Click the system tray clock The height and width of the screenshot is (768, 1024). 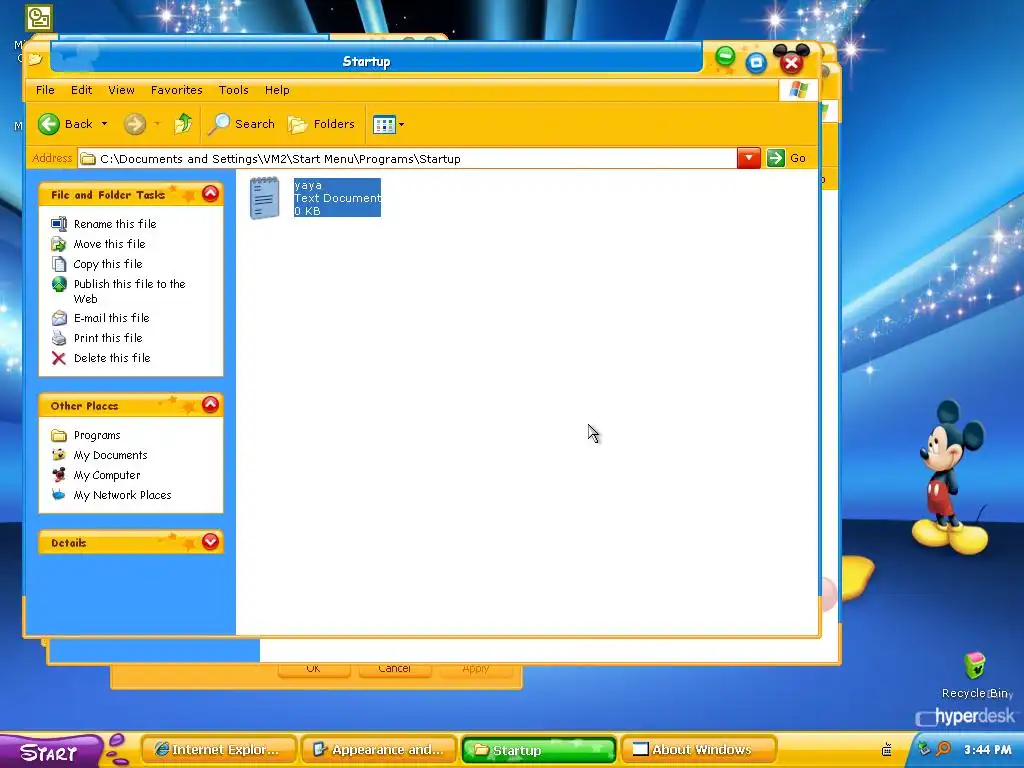click(987, 750)
